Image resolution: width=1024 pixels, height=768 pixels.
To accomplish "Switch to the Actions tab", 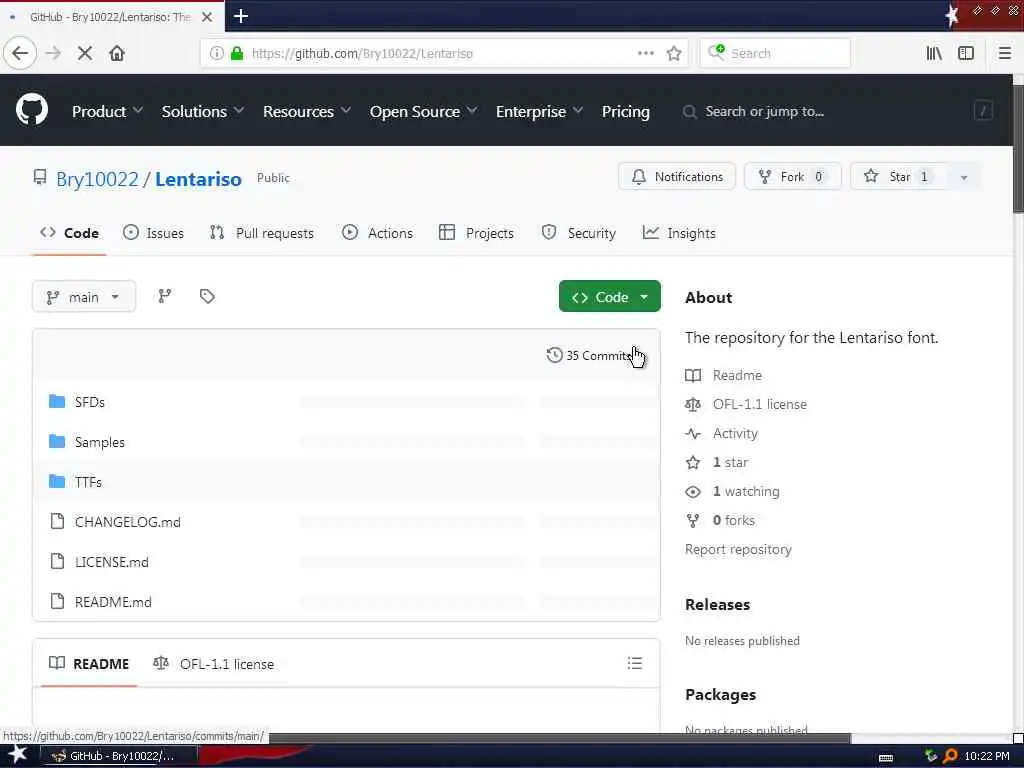I will pos(377,233).
